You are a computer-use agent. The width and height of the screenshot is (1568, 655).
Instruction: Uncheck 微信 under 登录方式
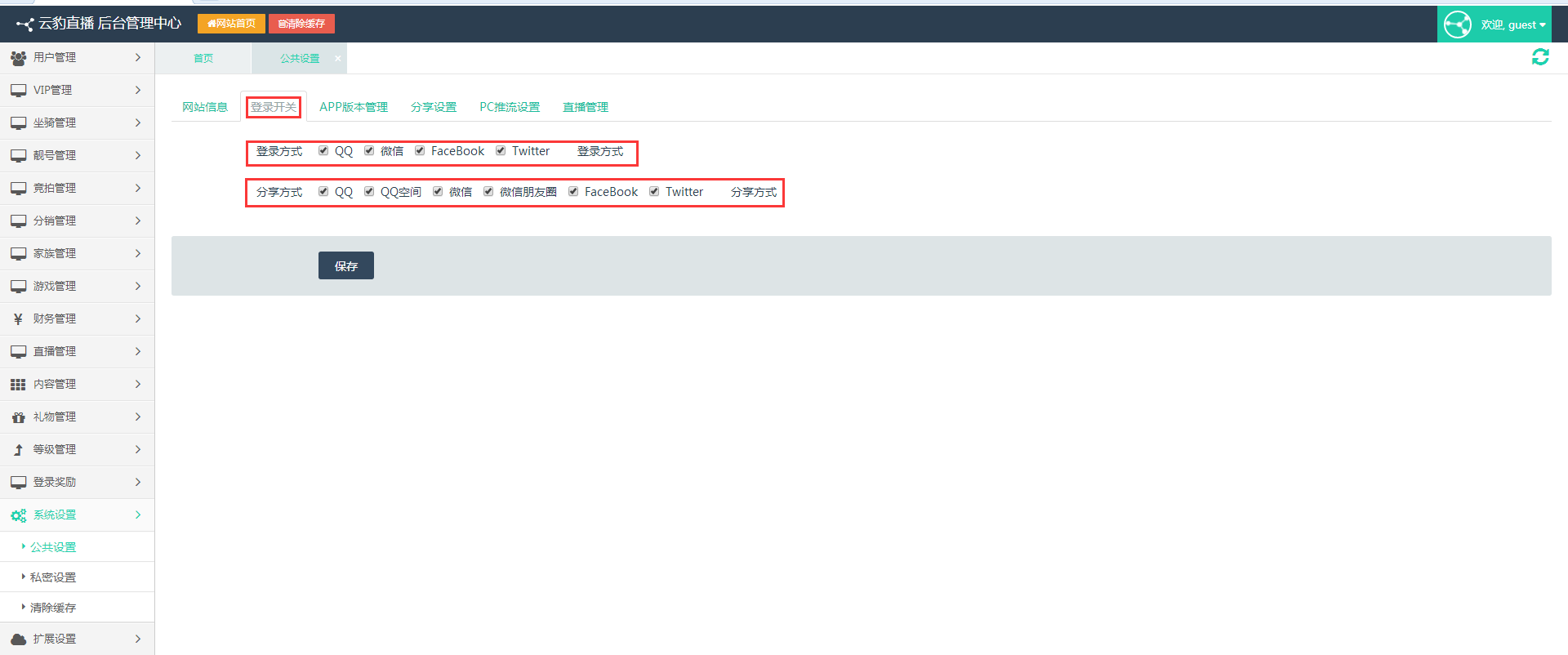[x=369, y=150]
